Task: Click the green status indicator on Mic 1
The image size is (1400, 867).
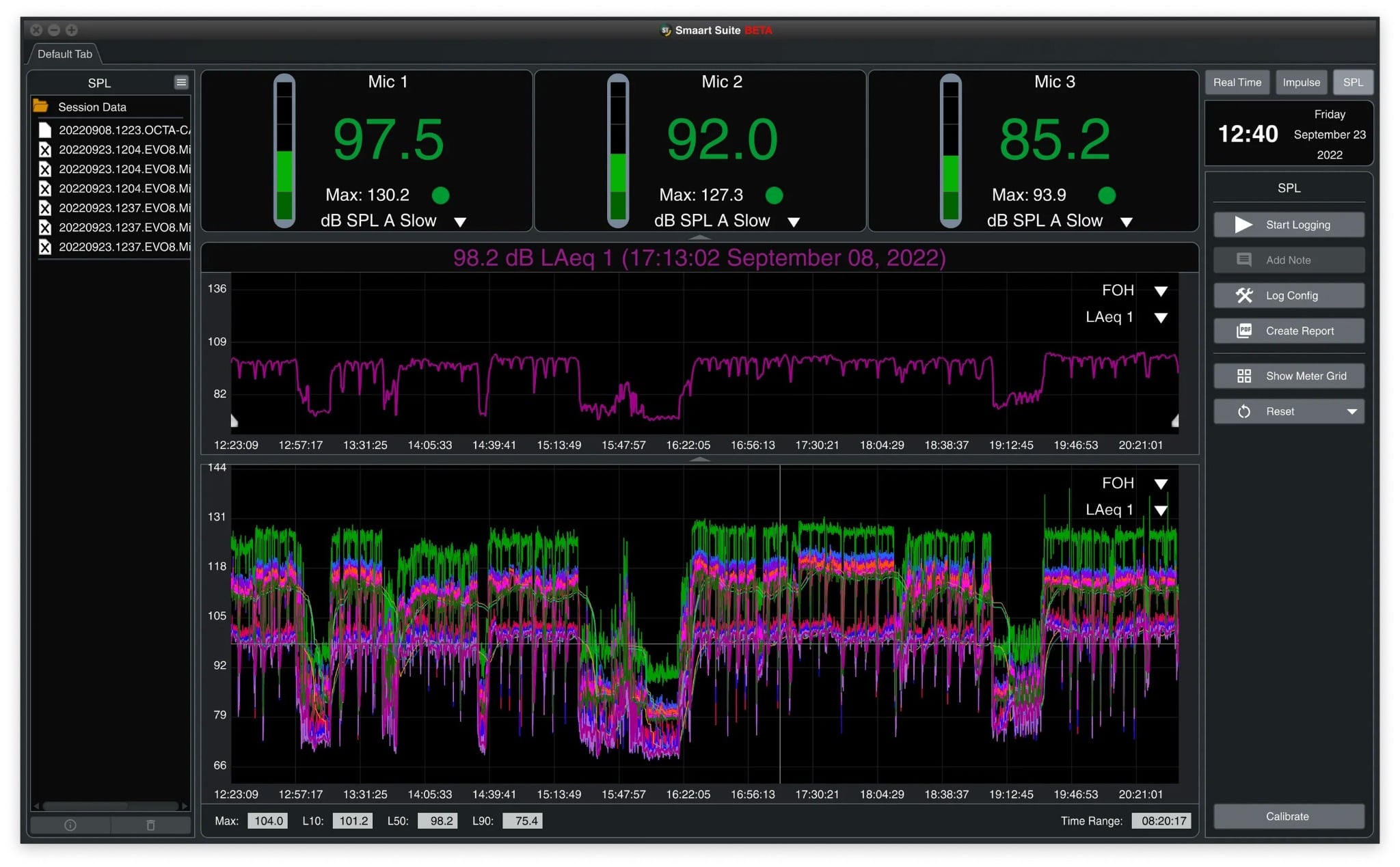Action: (x=440, y=195)
